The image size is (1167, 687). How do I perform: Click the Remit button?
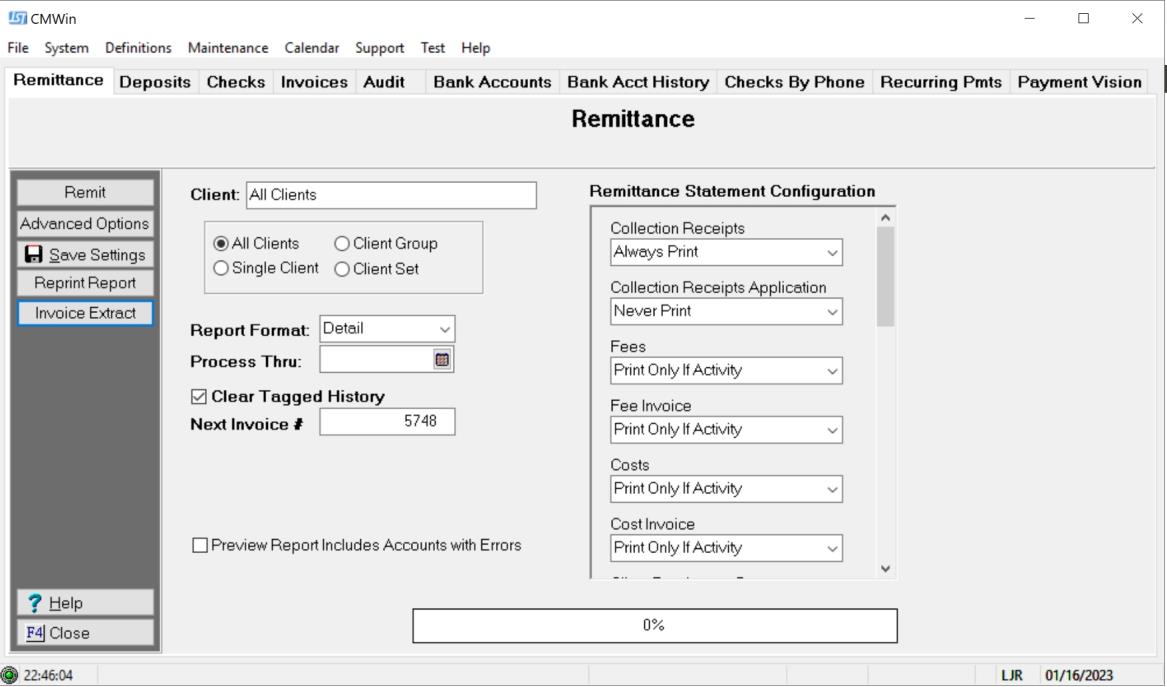click(84, 191)
